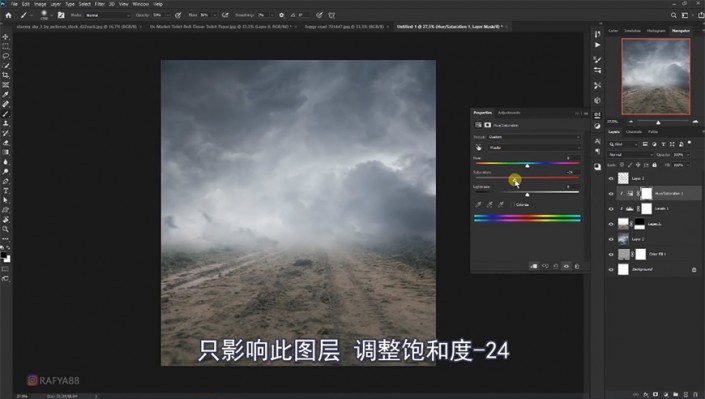Select the Brush tool in the left toolbar
Viewport: 705px width, 399px height.
5,114
